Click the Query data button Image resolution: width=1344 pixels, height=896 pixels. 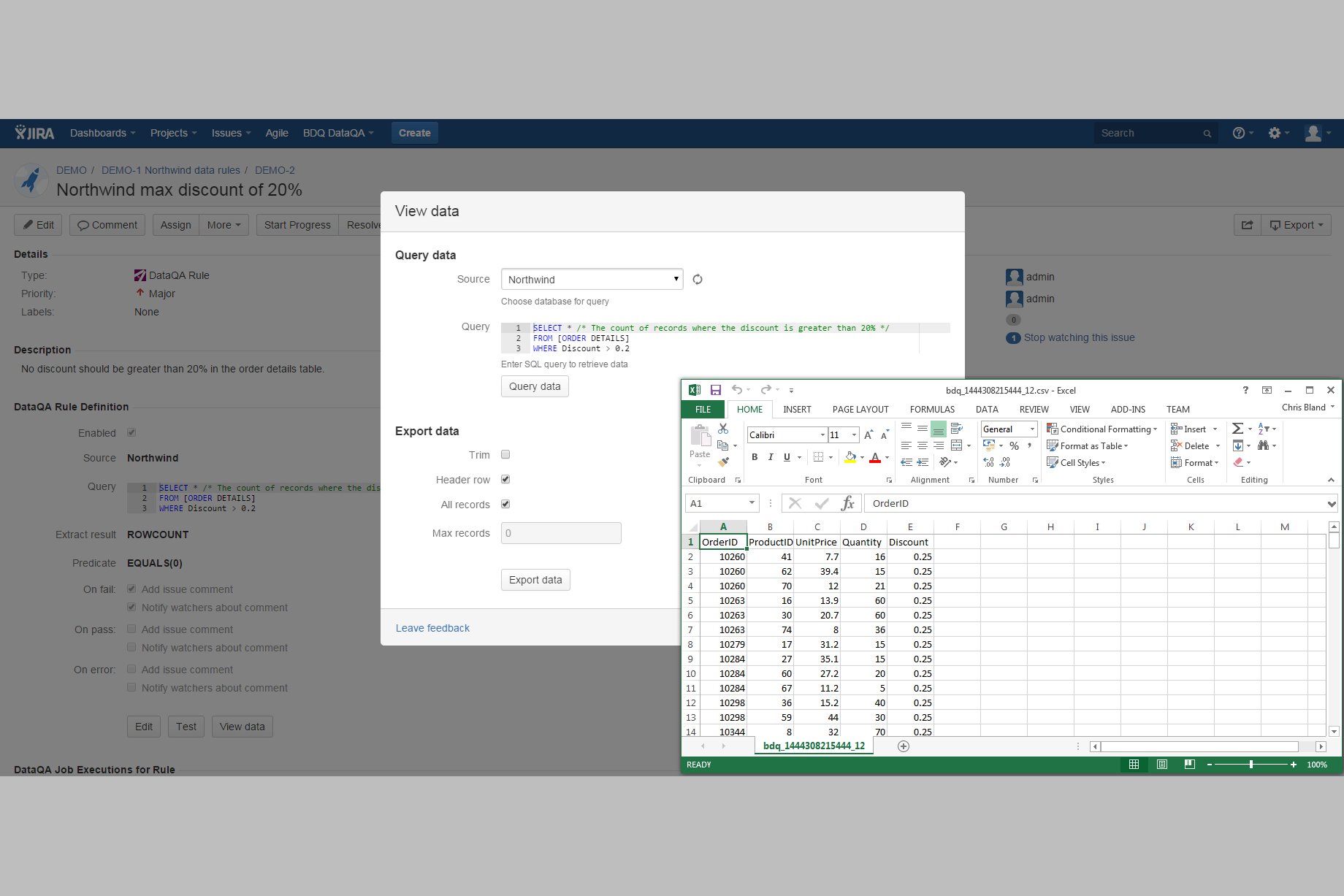[x=535, y=386]
